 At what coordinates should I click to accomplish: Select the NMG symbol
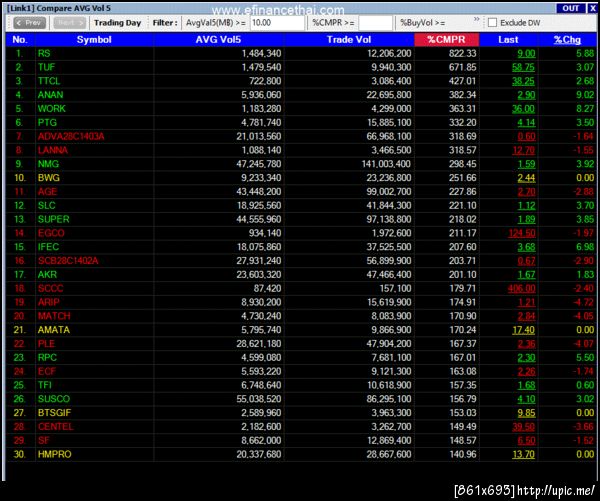48,164
